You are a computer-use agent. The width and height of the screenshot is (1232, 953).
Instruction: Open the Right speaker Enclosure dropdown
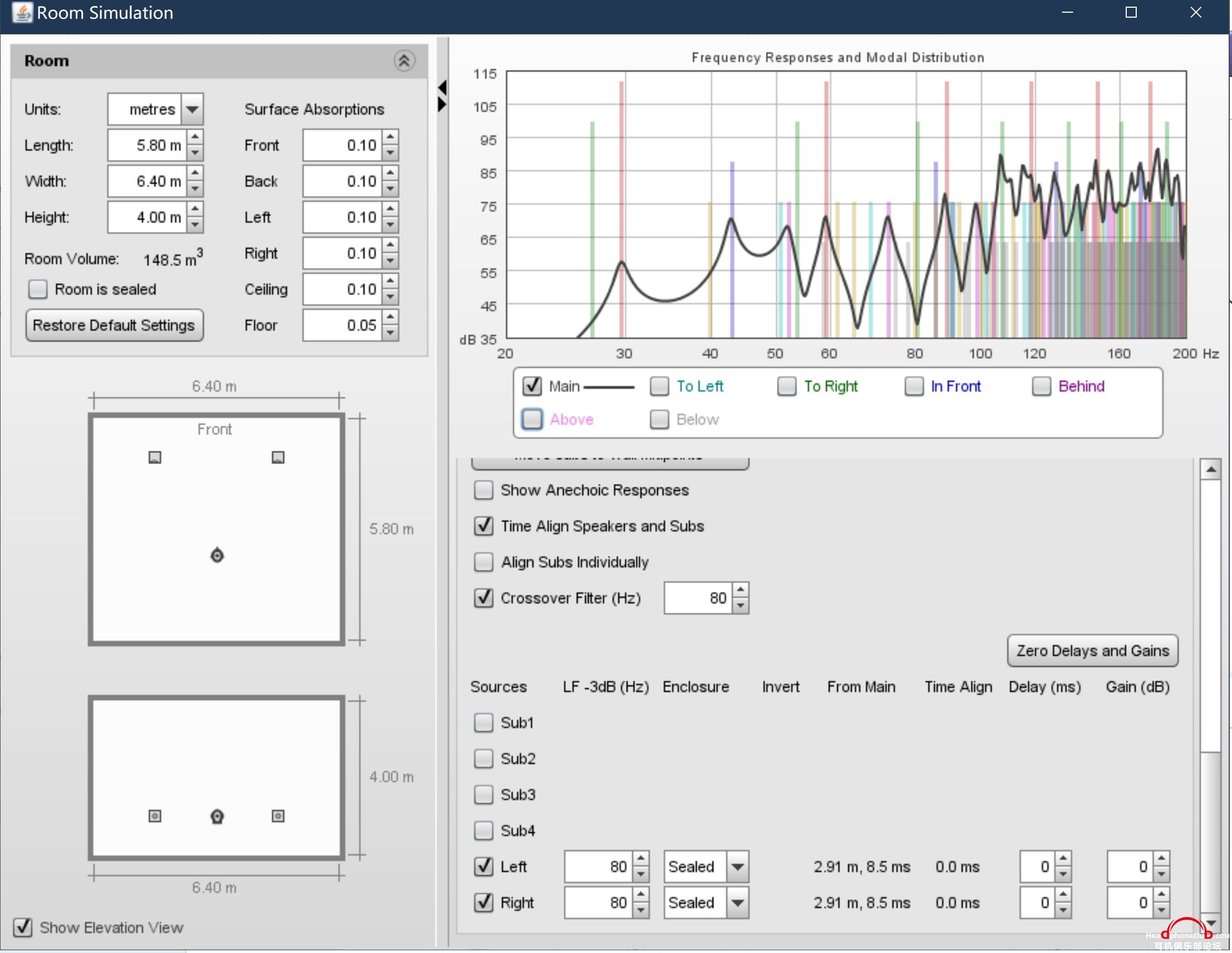coord(738,903)
